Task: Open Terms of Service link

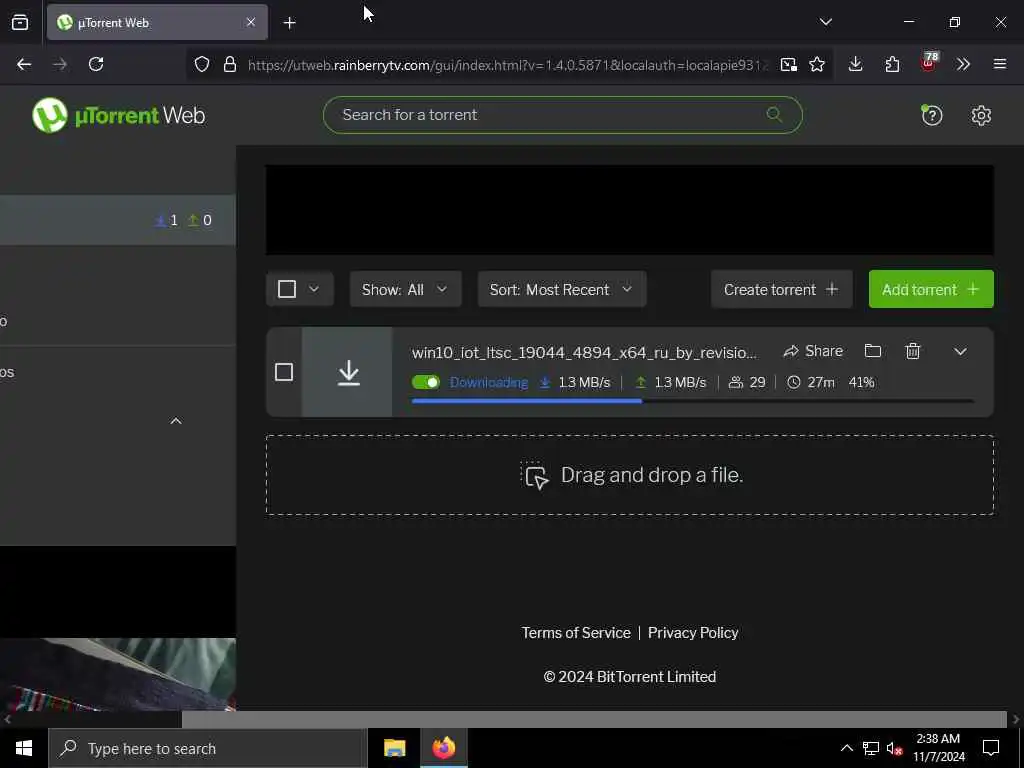Action: tap(575, 633)
